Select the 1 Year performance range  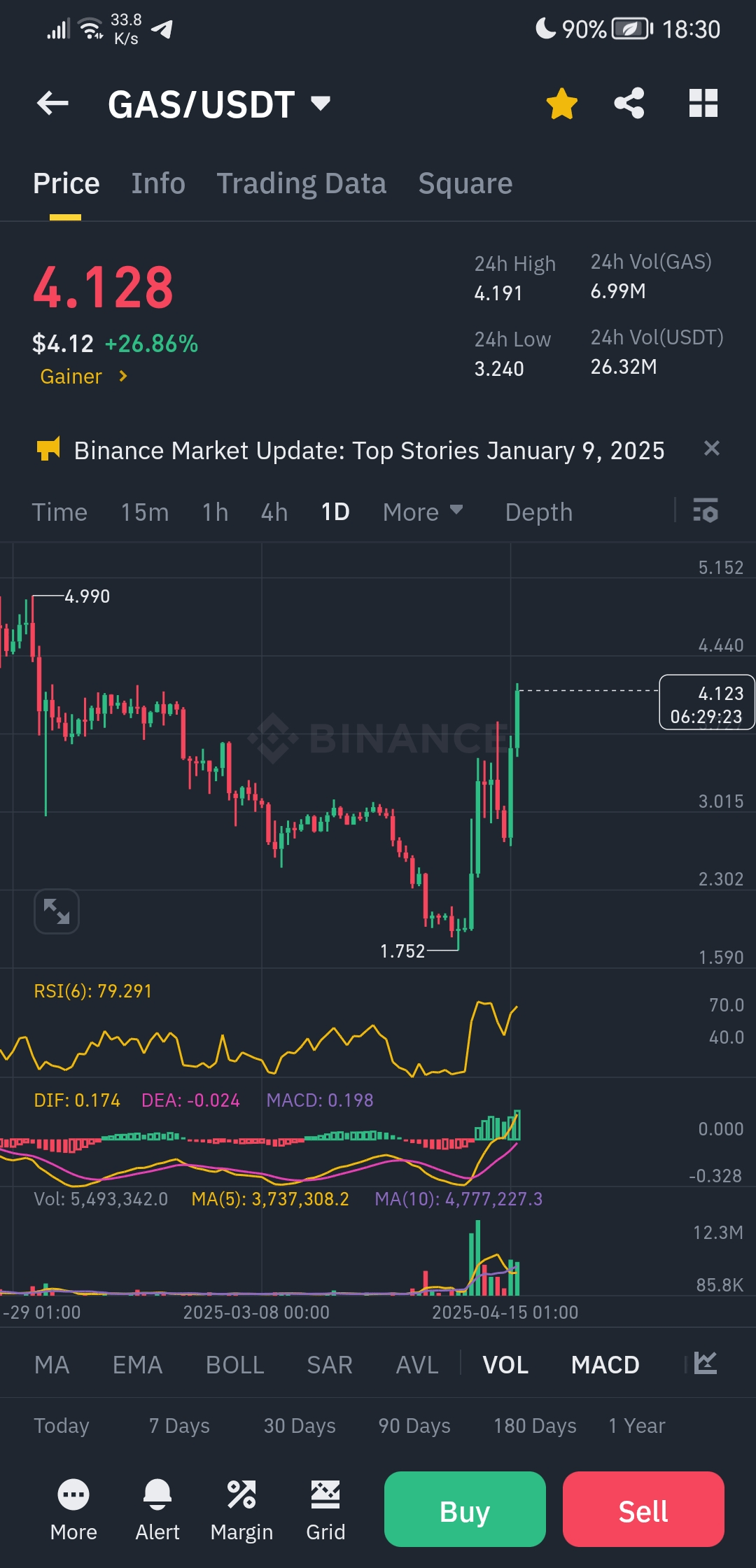point(637,1426)
